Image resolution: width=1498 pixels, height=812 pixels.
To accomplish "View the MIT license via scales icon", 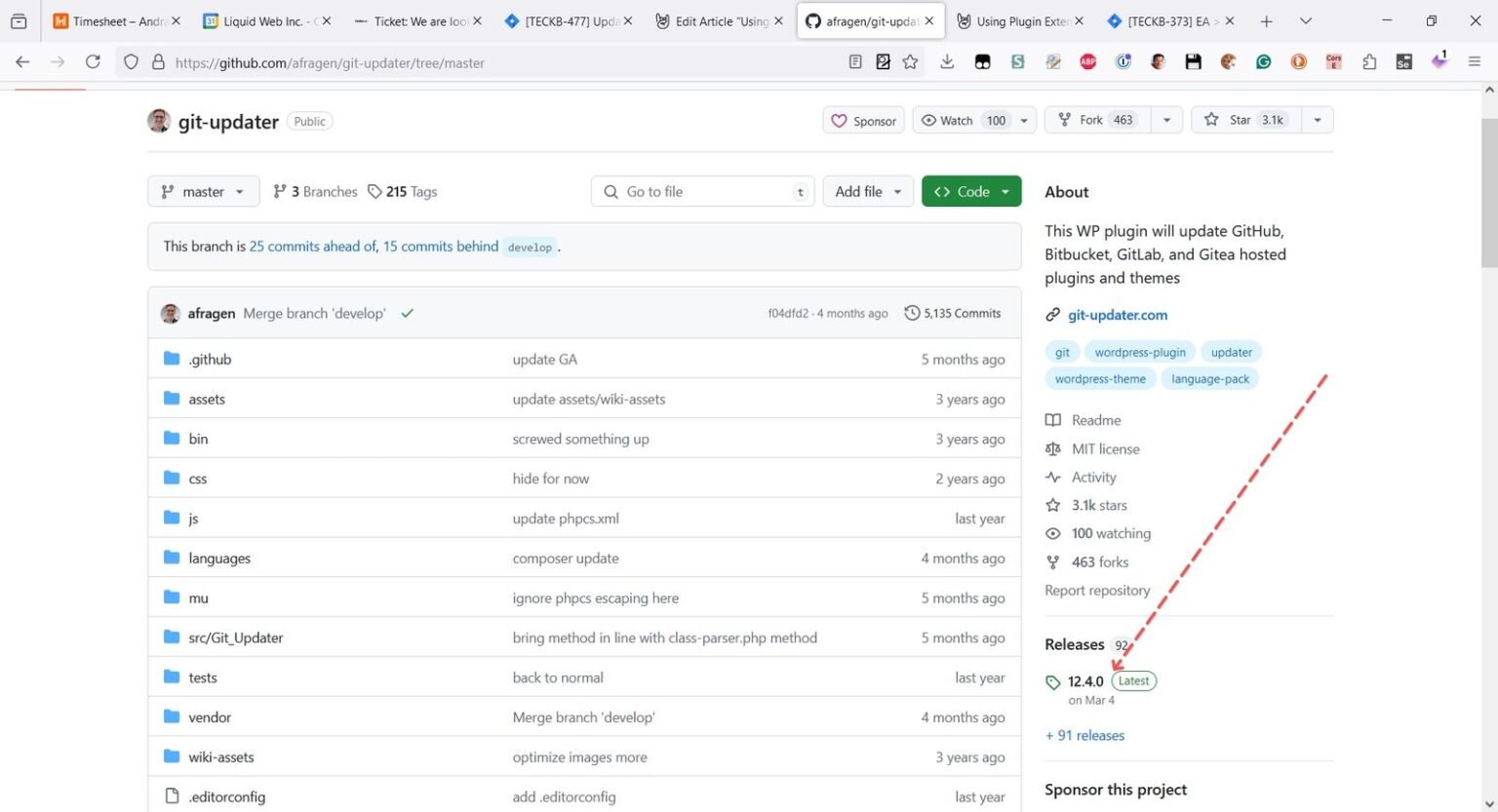I will pos(1053,448).
